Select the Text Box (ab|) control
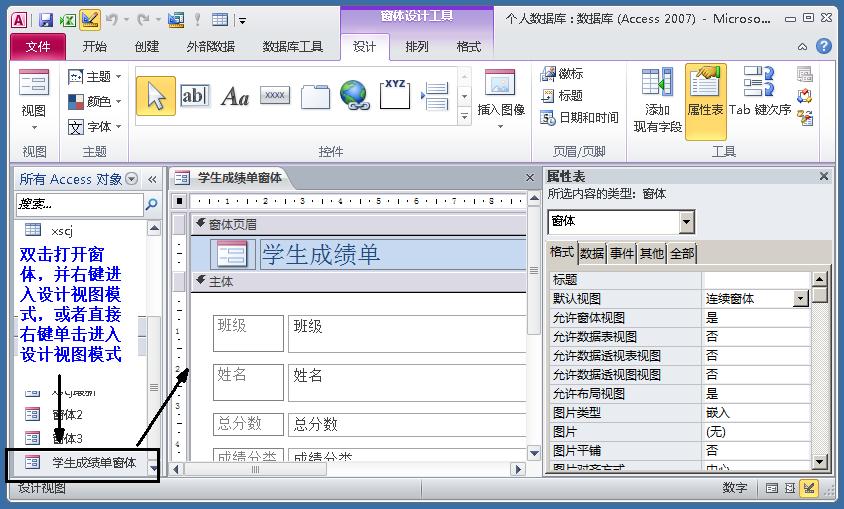 [x=194, y=96]
